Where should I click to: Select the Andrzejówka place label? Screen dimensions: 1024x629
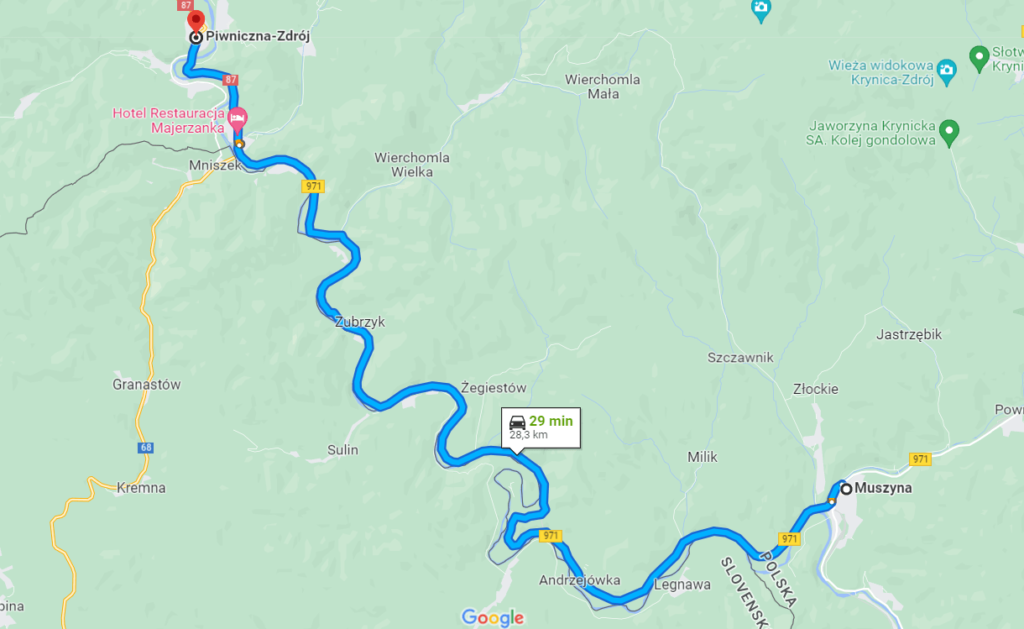(579, 580)
